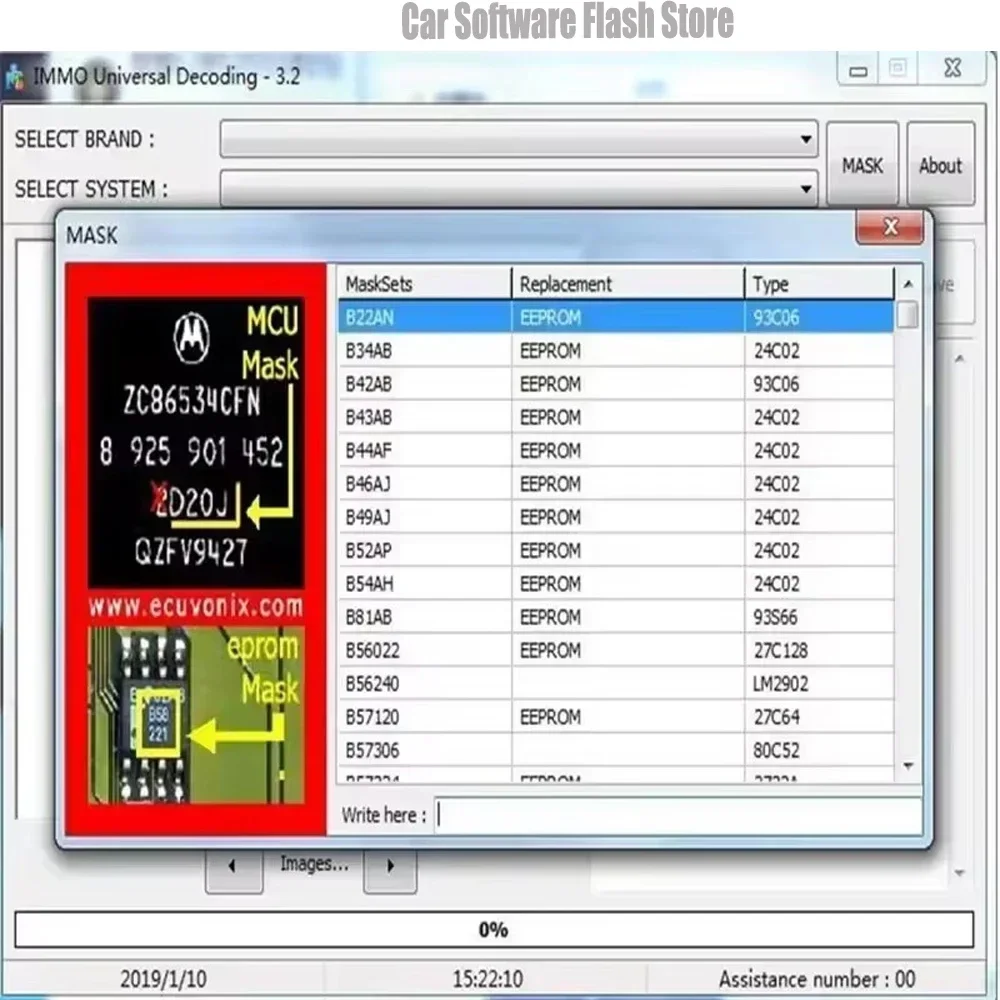Select the B56240 maskset row
Image resolution: width=1000 pixels, height=1000 pixels.
coord(615,683)
